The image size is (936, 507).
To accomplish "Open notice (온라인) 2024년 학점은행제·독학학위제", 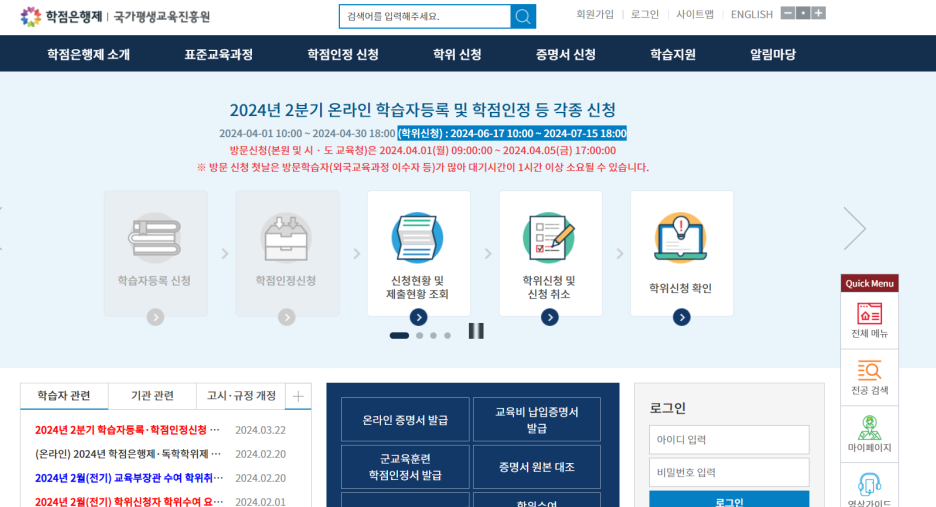I will 127,454.
